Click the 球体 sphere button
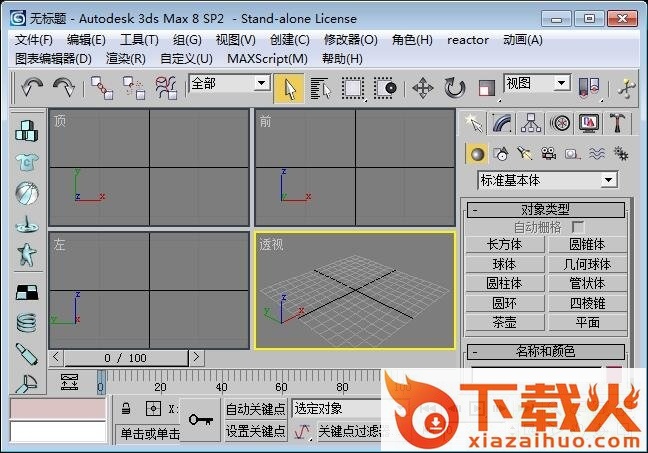Viewport: 648px width, 453px height. pos(504,265)
